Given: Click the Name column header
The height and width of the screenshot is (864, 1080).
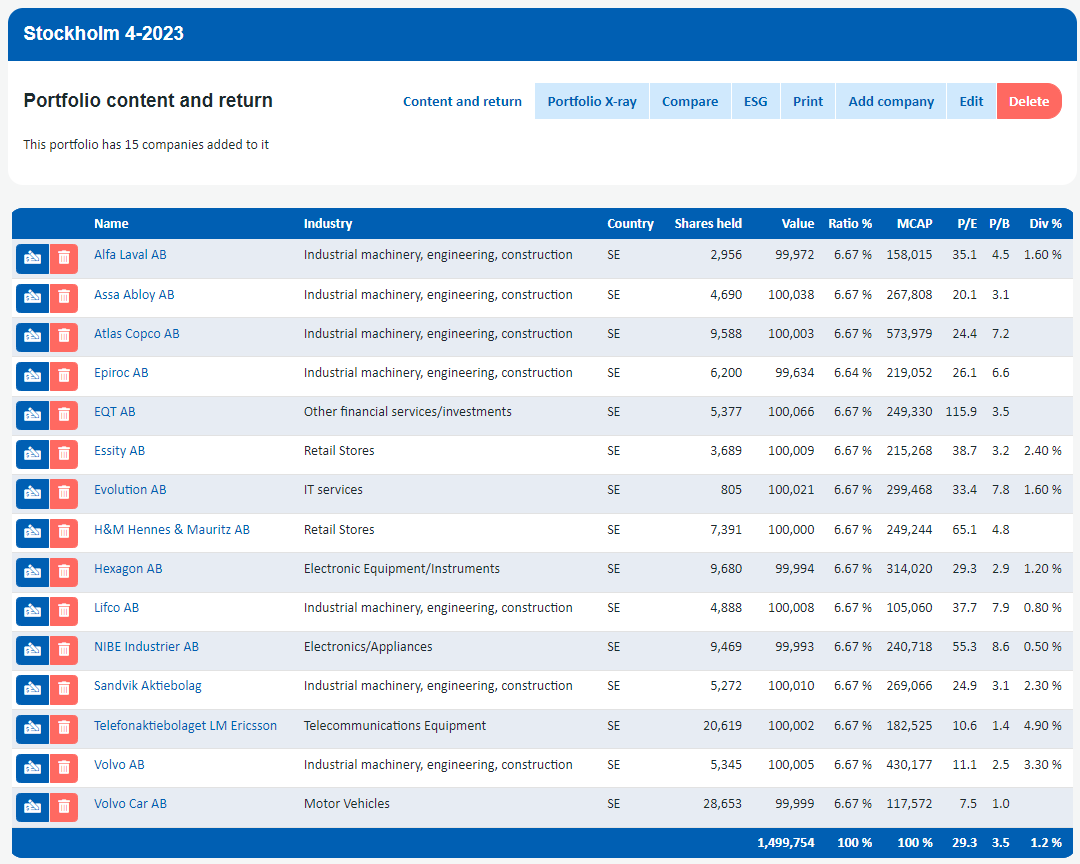Looking at the screenshot, I should [x=111, y=224].
